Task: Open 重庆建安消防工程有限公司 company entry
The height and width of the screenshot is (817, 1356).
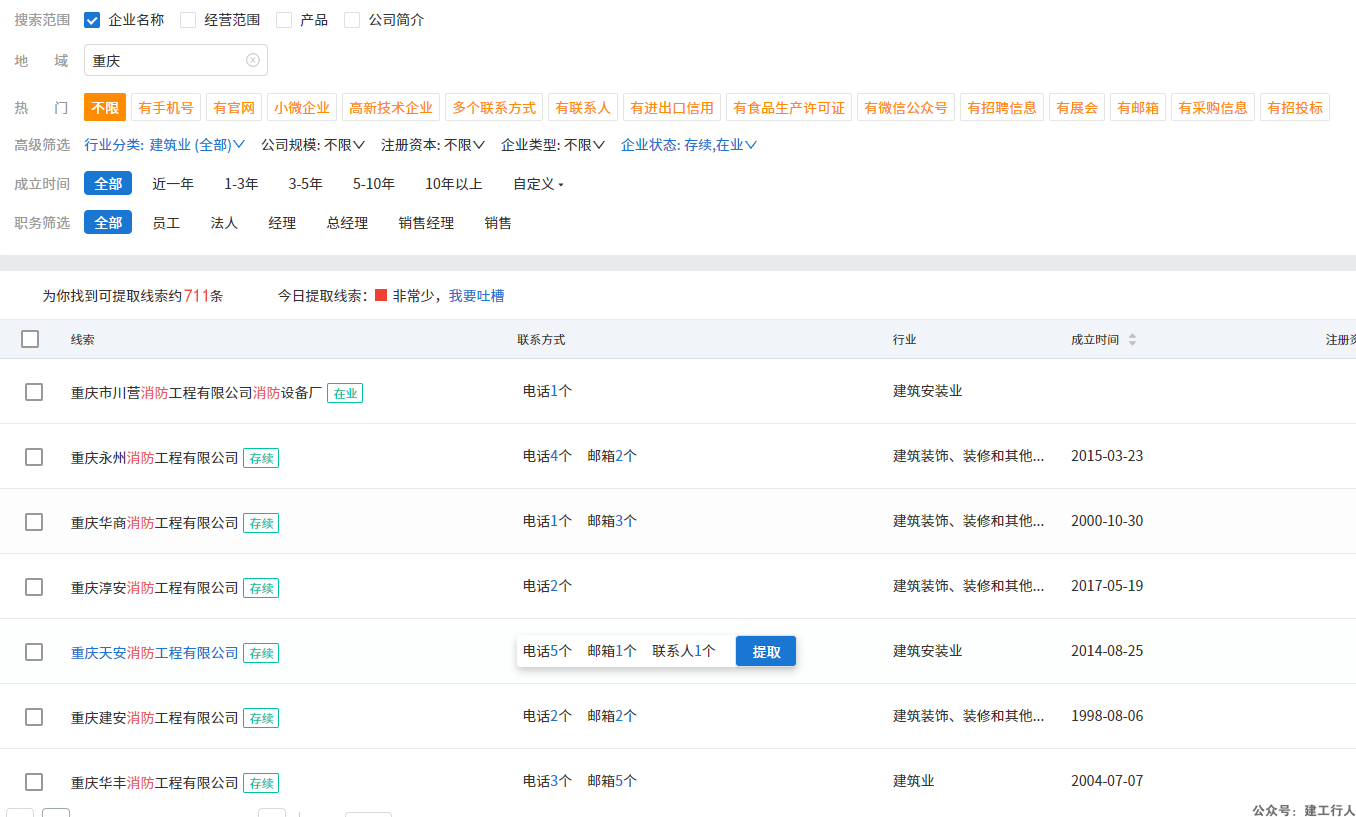Action: (155, 718)
